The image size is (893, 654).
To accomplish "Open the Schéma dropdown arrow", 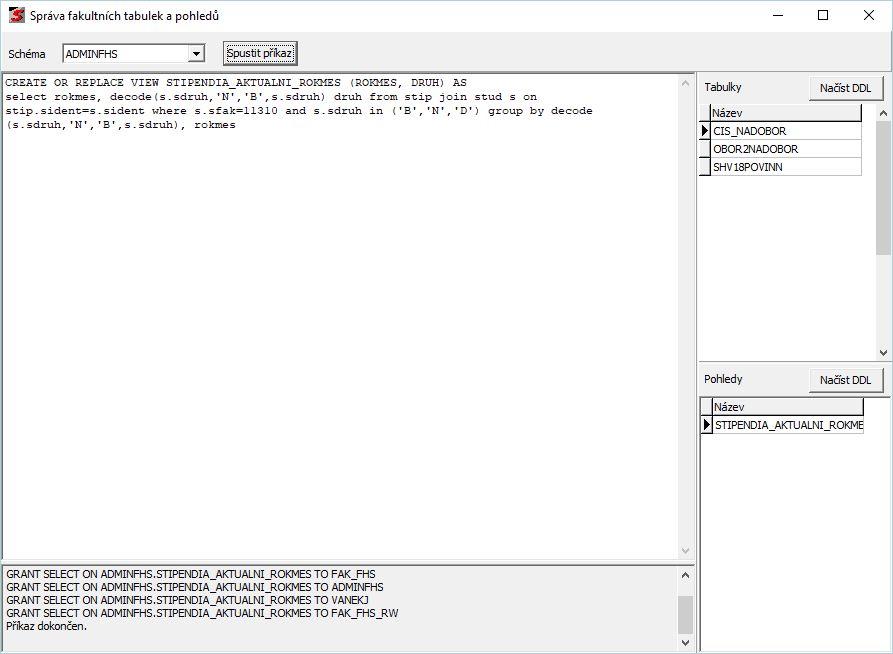I will click(196, 54).
